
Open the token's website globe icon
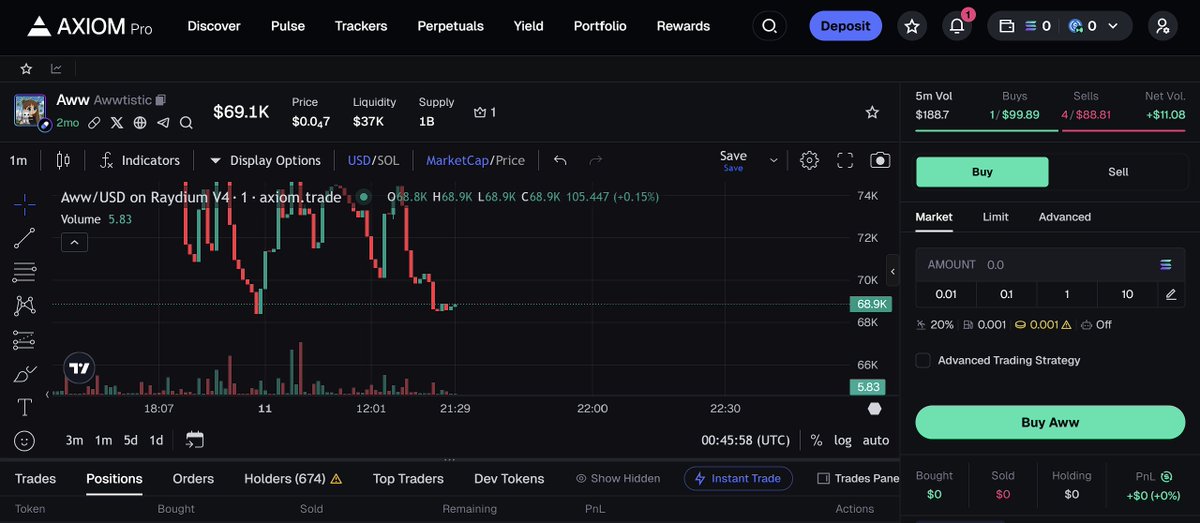(x=140, y=122)
